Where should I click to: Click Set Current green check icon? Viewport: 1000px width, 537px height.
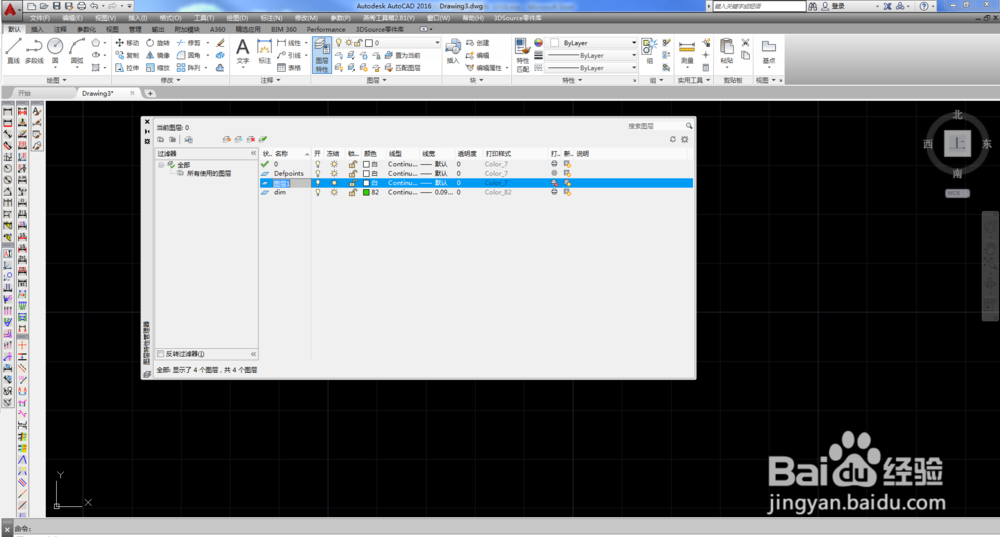[263, 139]
